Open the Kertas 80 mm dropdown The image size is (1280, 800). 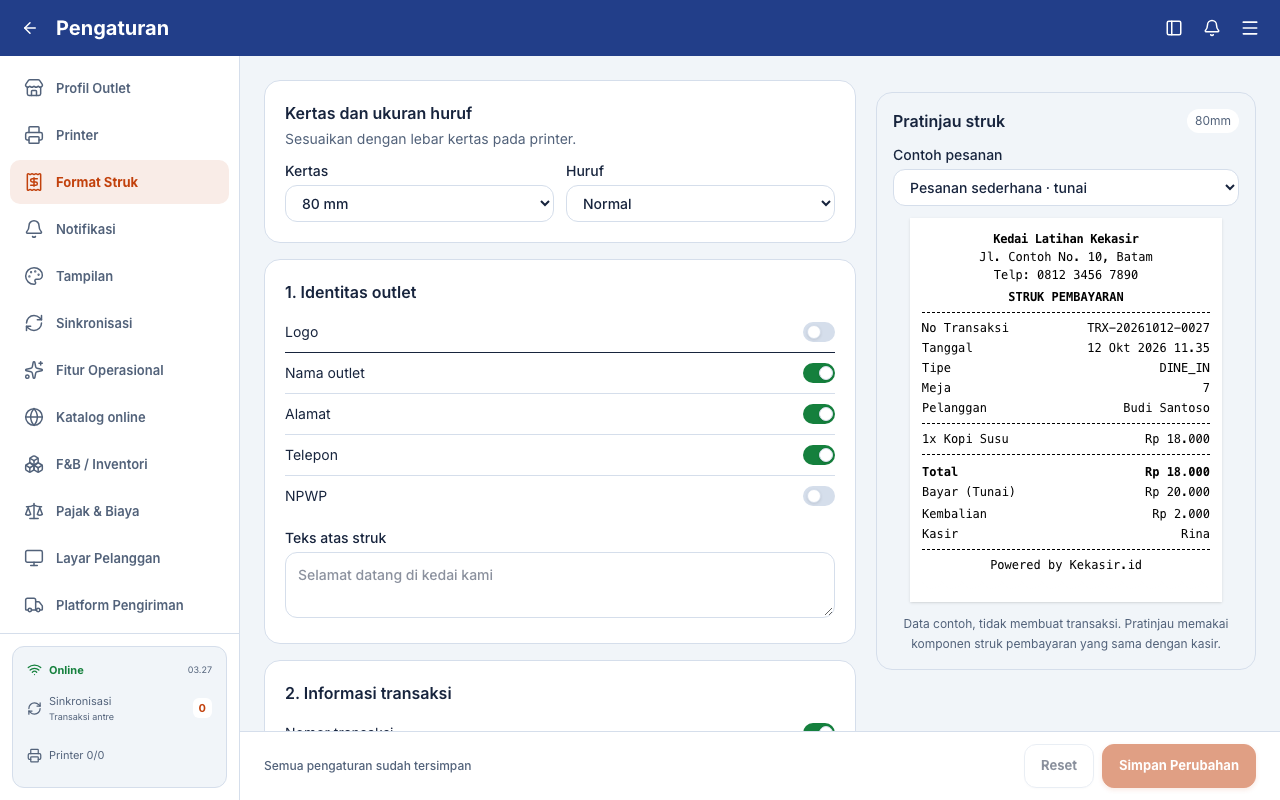419,204
